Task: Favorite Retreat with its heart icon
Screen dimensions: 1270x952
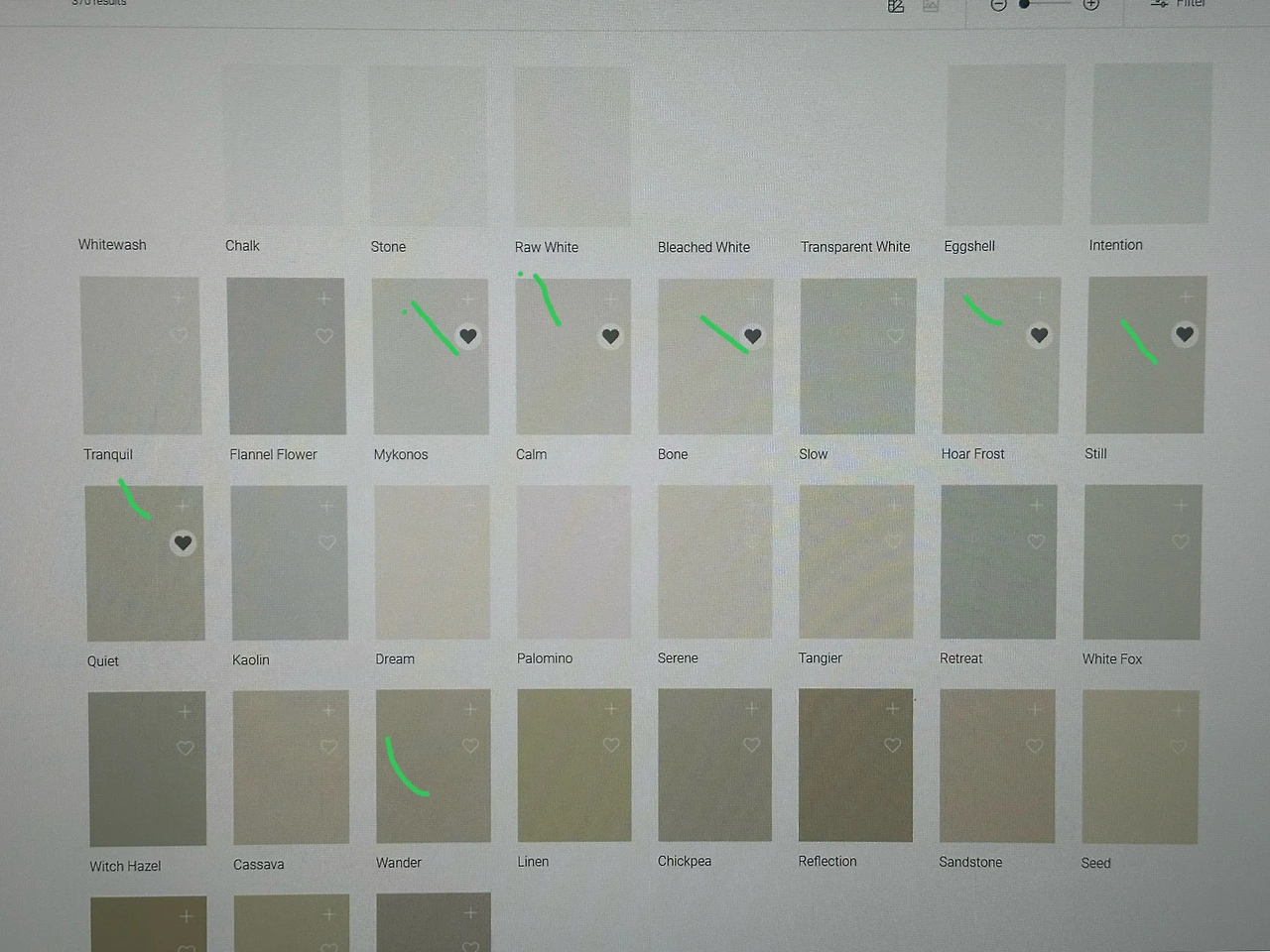Action: tap(1037, 541)
